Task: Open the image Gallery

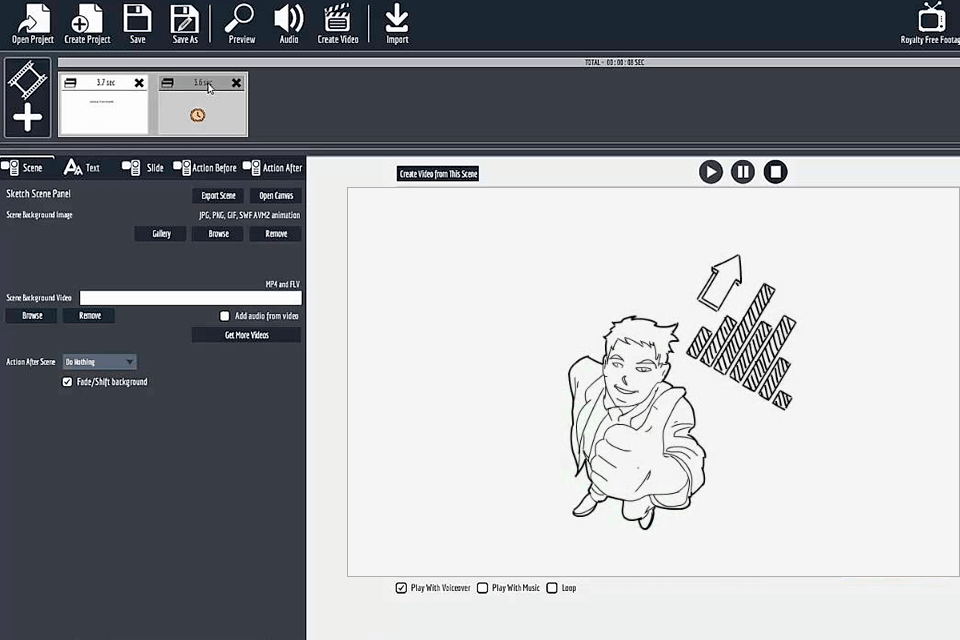Action: point(161,233)
